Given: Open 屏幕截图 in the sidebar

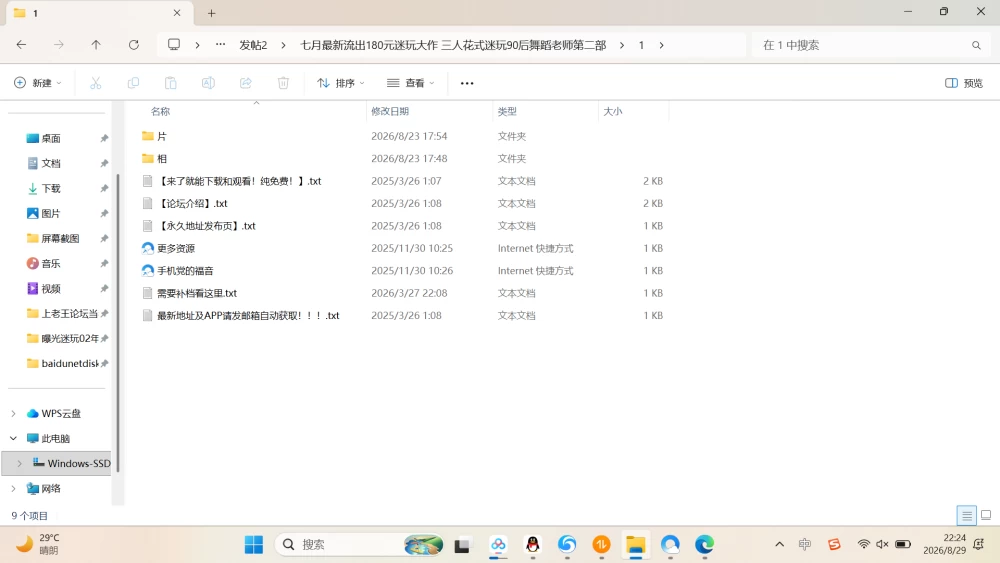Looking at the screenshot, I should tap(60, 238).
